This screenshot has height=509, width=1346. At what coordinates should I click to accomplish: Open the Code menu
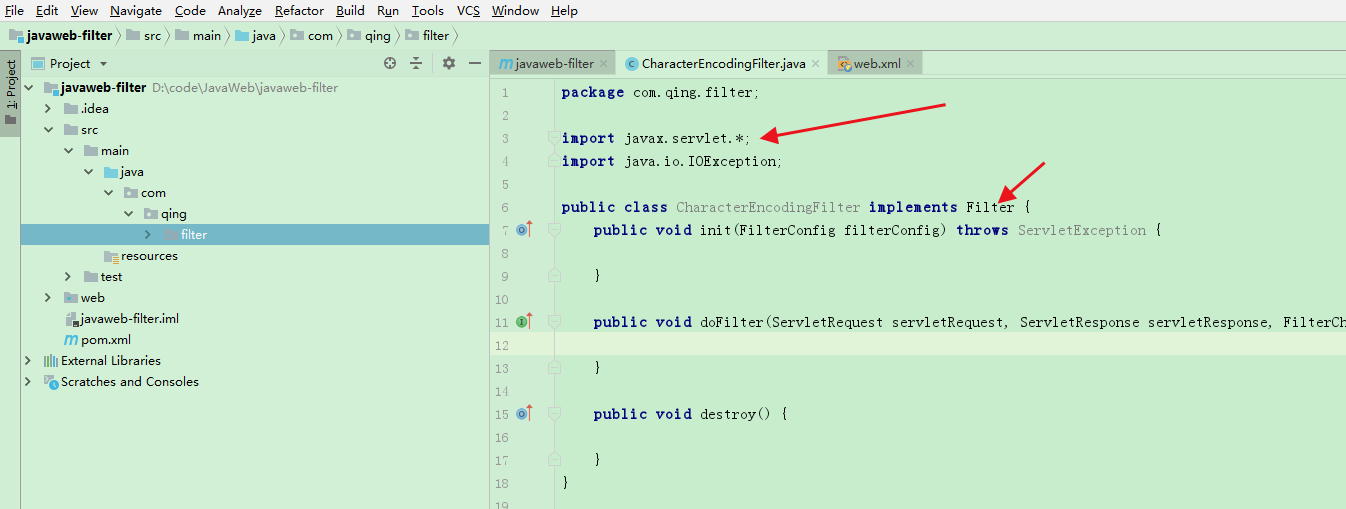[190, 11]
